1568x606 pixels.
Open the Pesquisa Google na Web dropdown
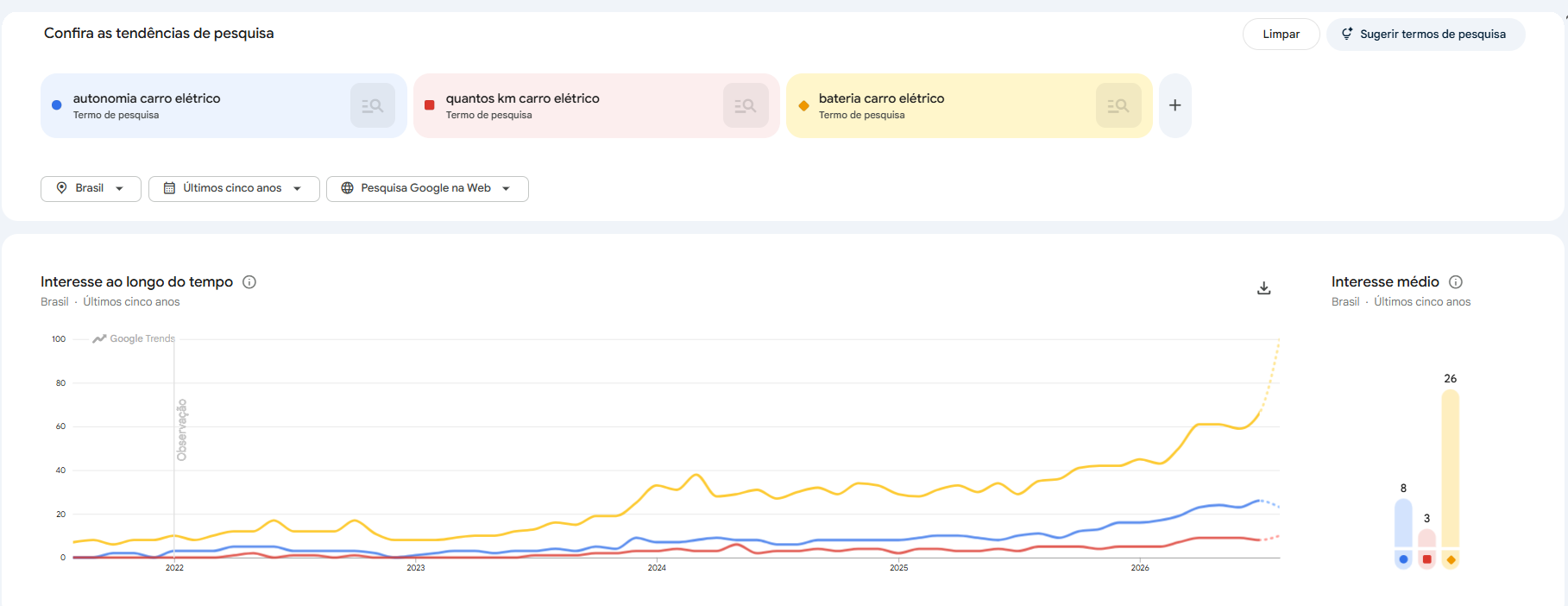click(427, 188)
